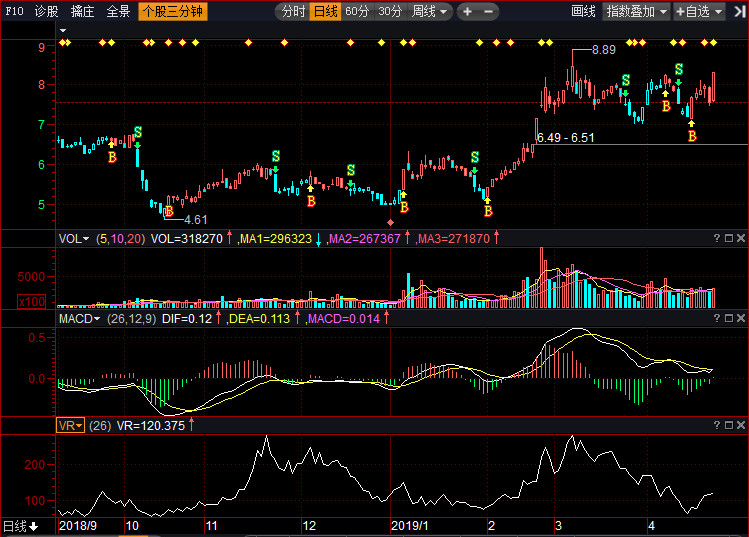
Task: Click the 个股三分钟 button
Action: (x=173, y=11)
